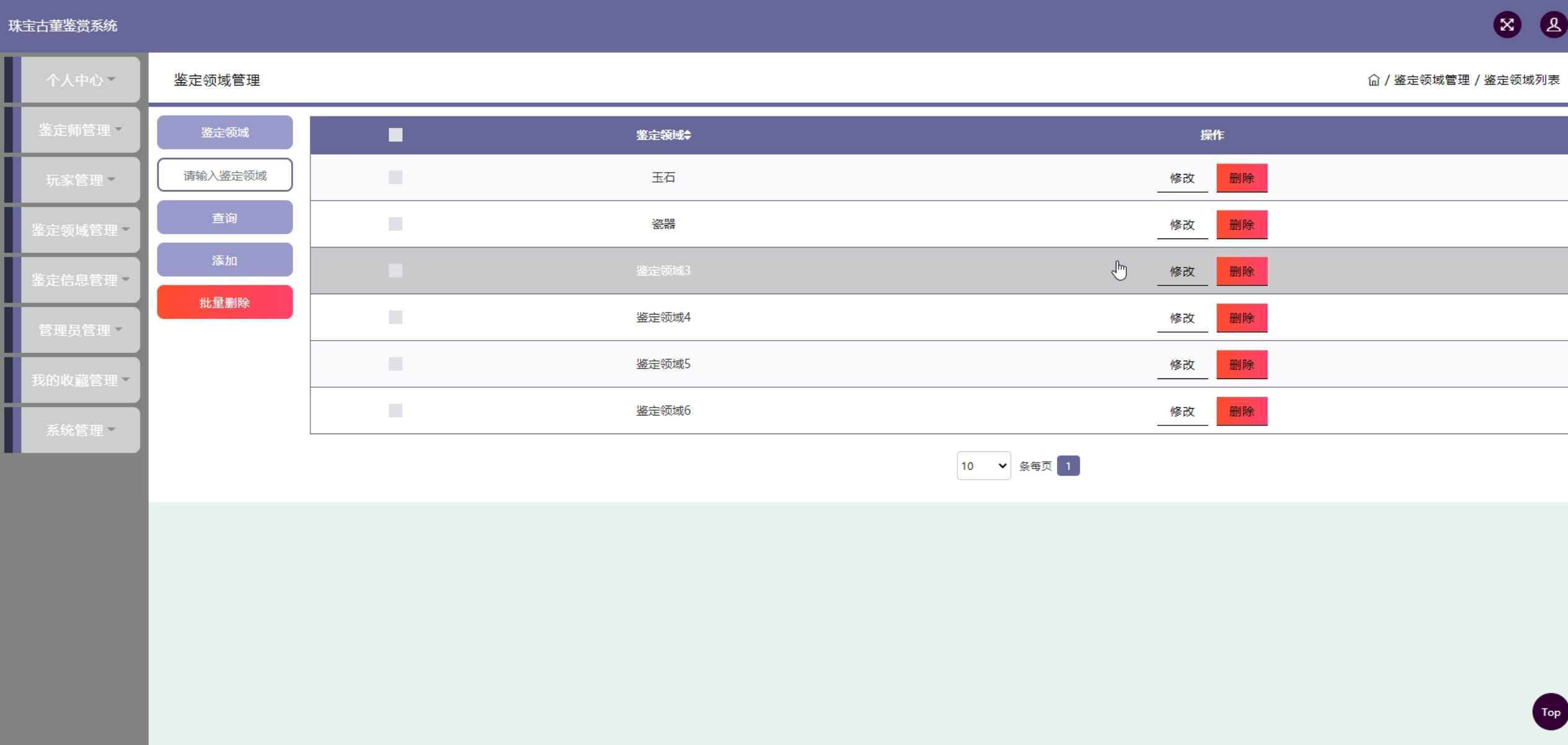This screenshot has height=745, width=1568.
Task: Open the user profile icon menu
Action: [1553, 25]
